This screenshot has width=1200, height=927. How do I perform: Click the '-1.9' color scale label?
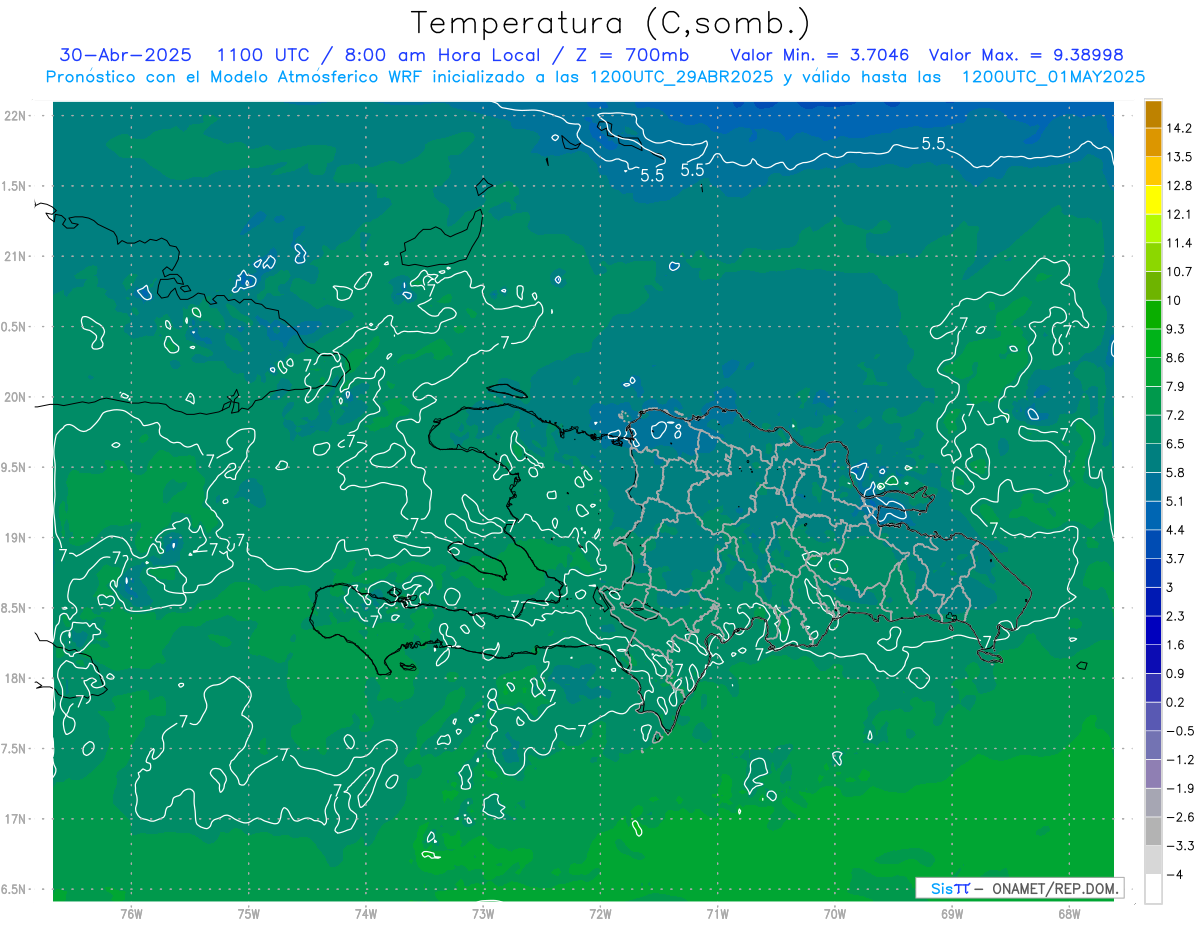1179,789
